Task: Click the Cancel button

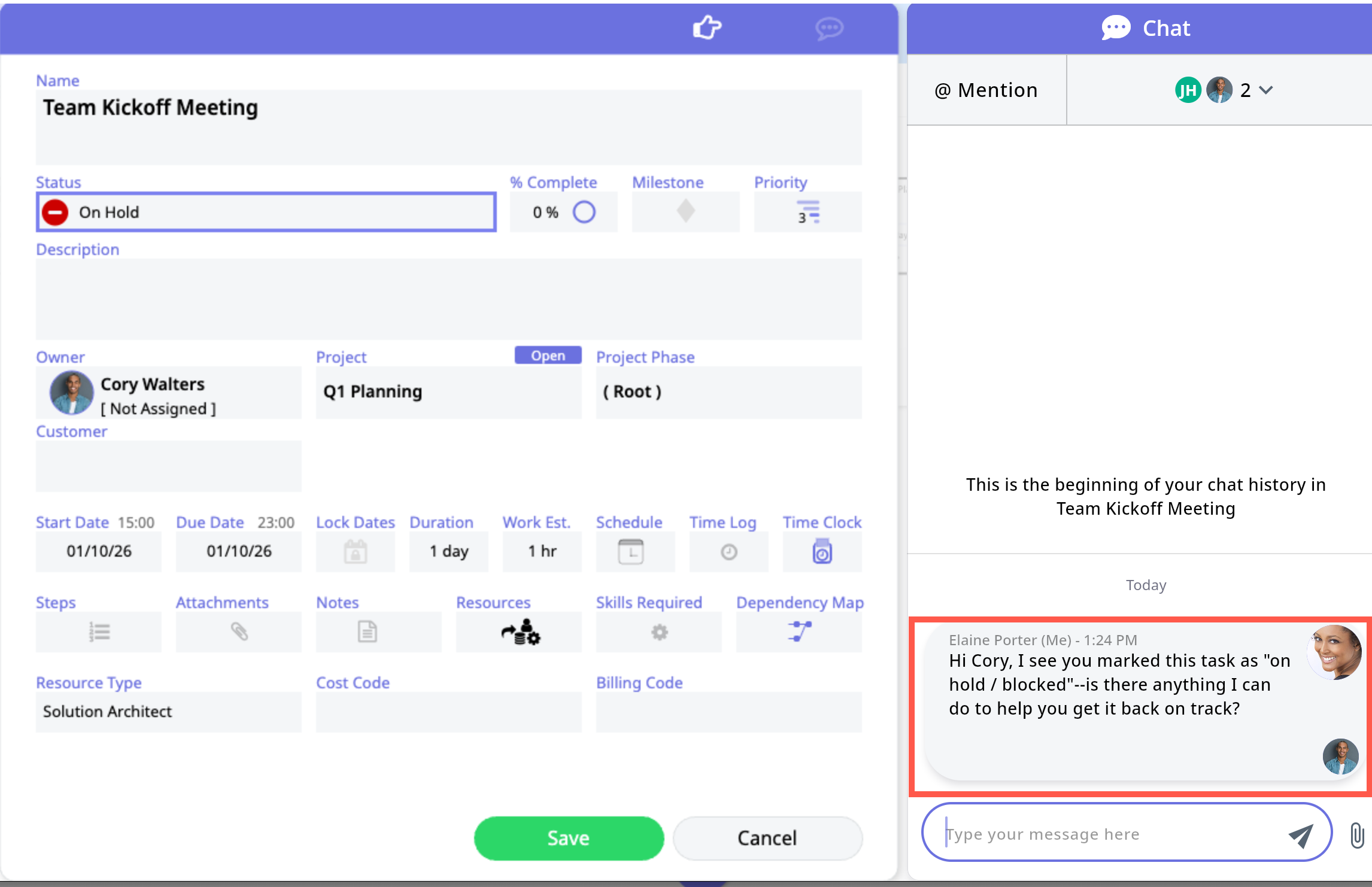Action: pos(767,838)
